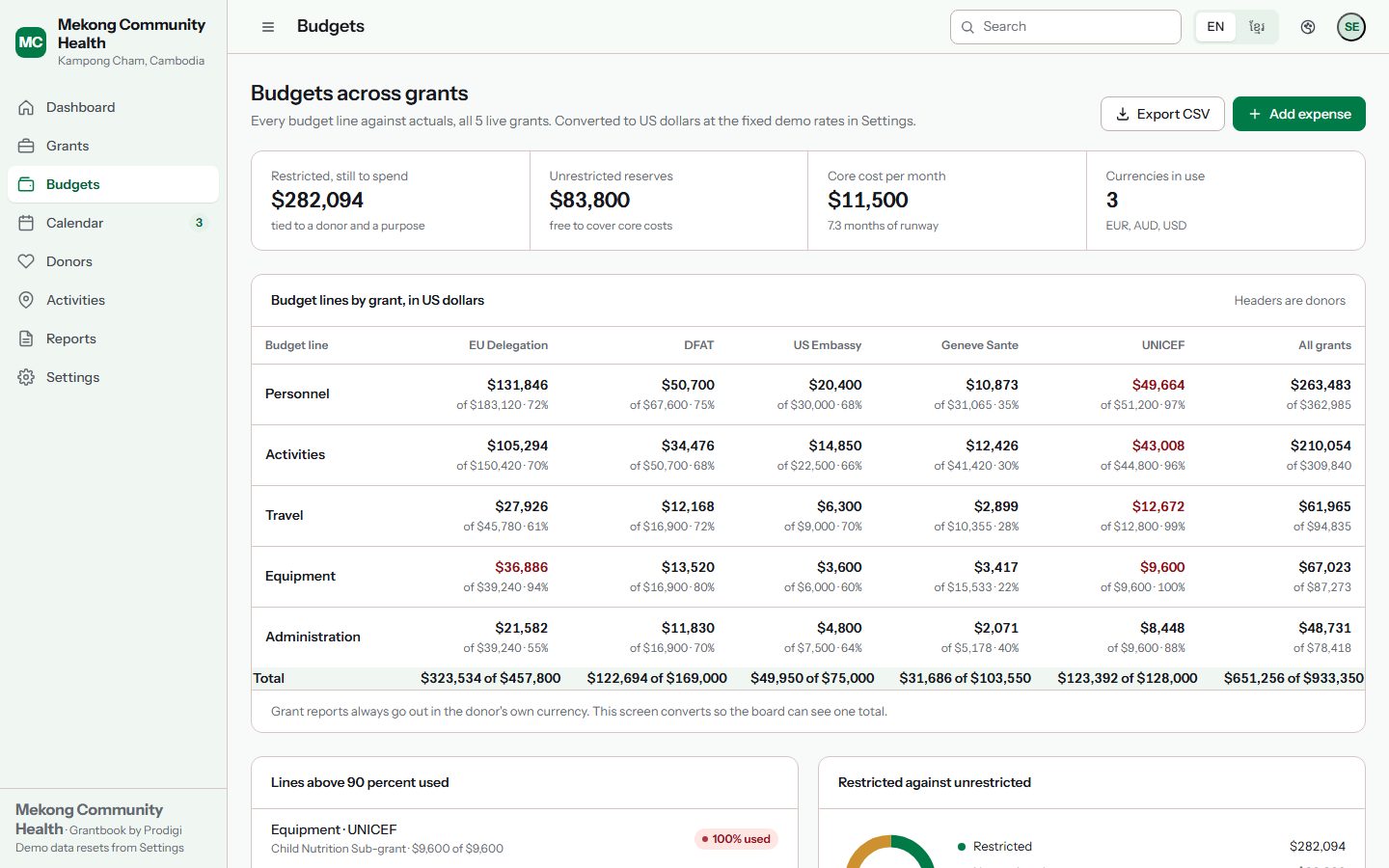The image size is (1389, 868).
Task: Open Calendar from the sidebar
Action: tap(113, 223)
